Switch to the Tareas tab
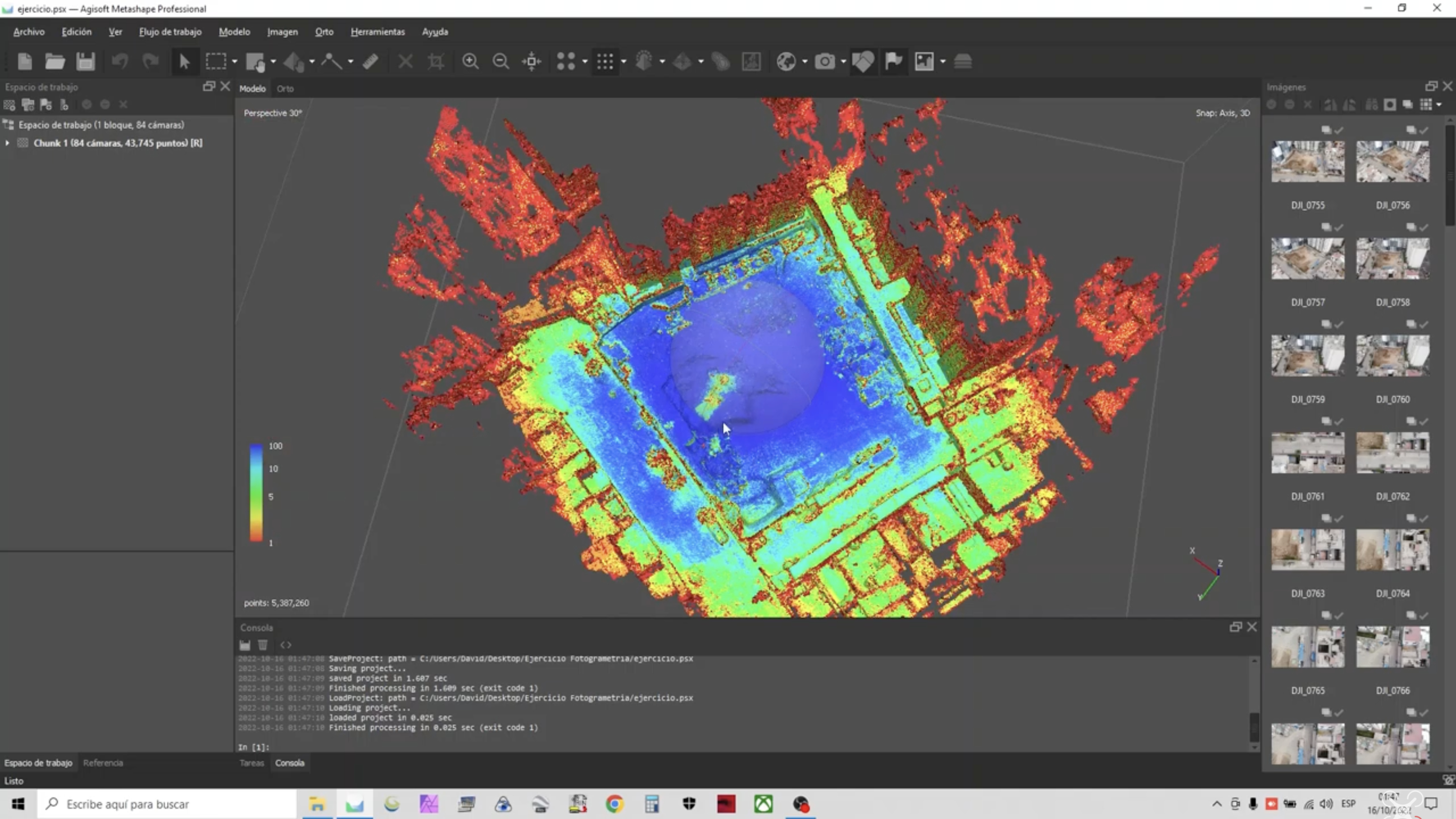The width and height of the screenshot is (1456, 819). [252, 762]
